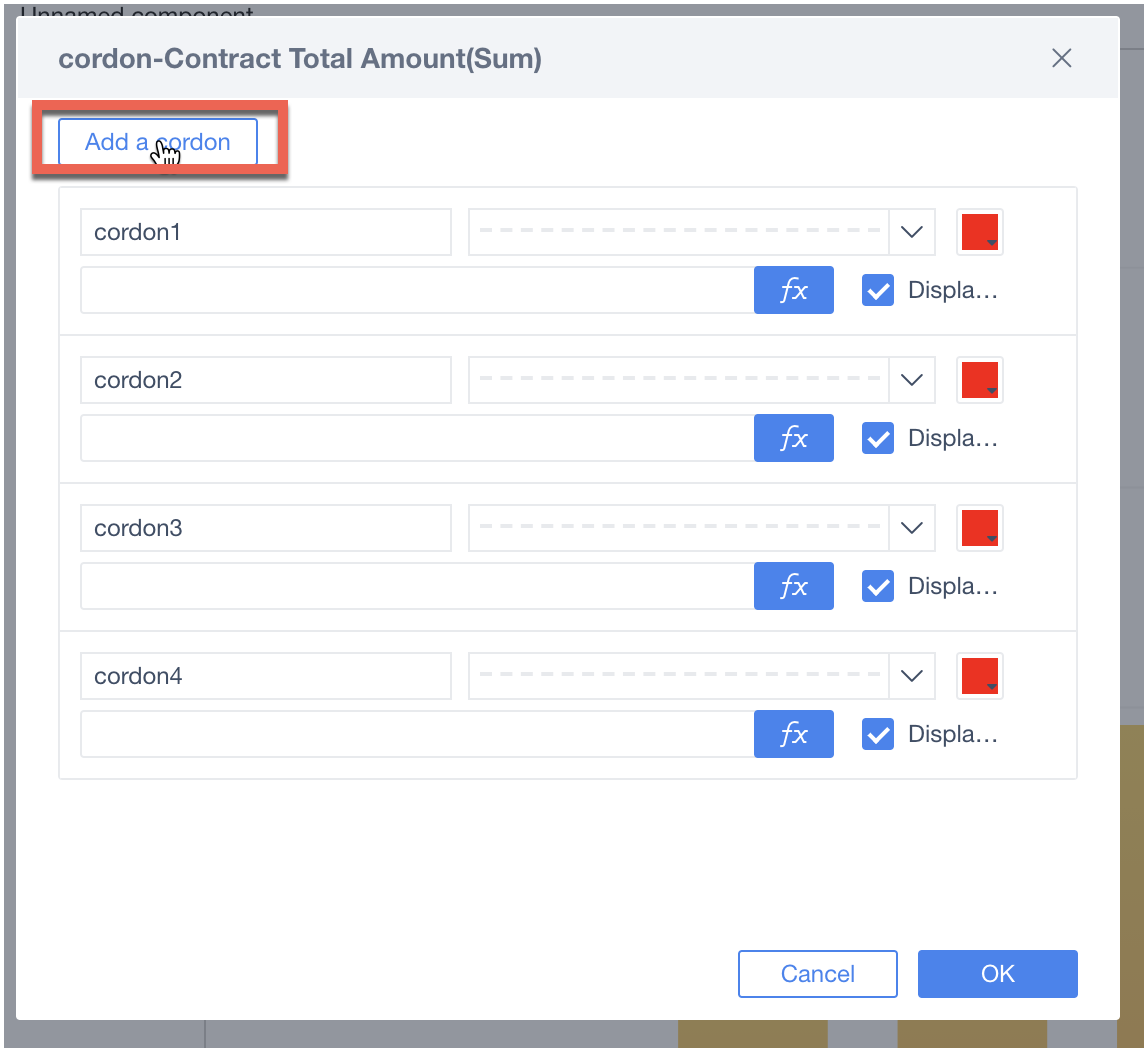Screen dimensions: 1148x1052
Task: Open formula editor for cordon2
Action: (x=793, y=438)
